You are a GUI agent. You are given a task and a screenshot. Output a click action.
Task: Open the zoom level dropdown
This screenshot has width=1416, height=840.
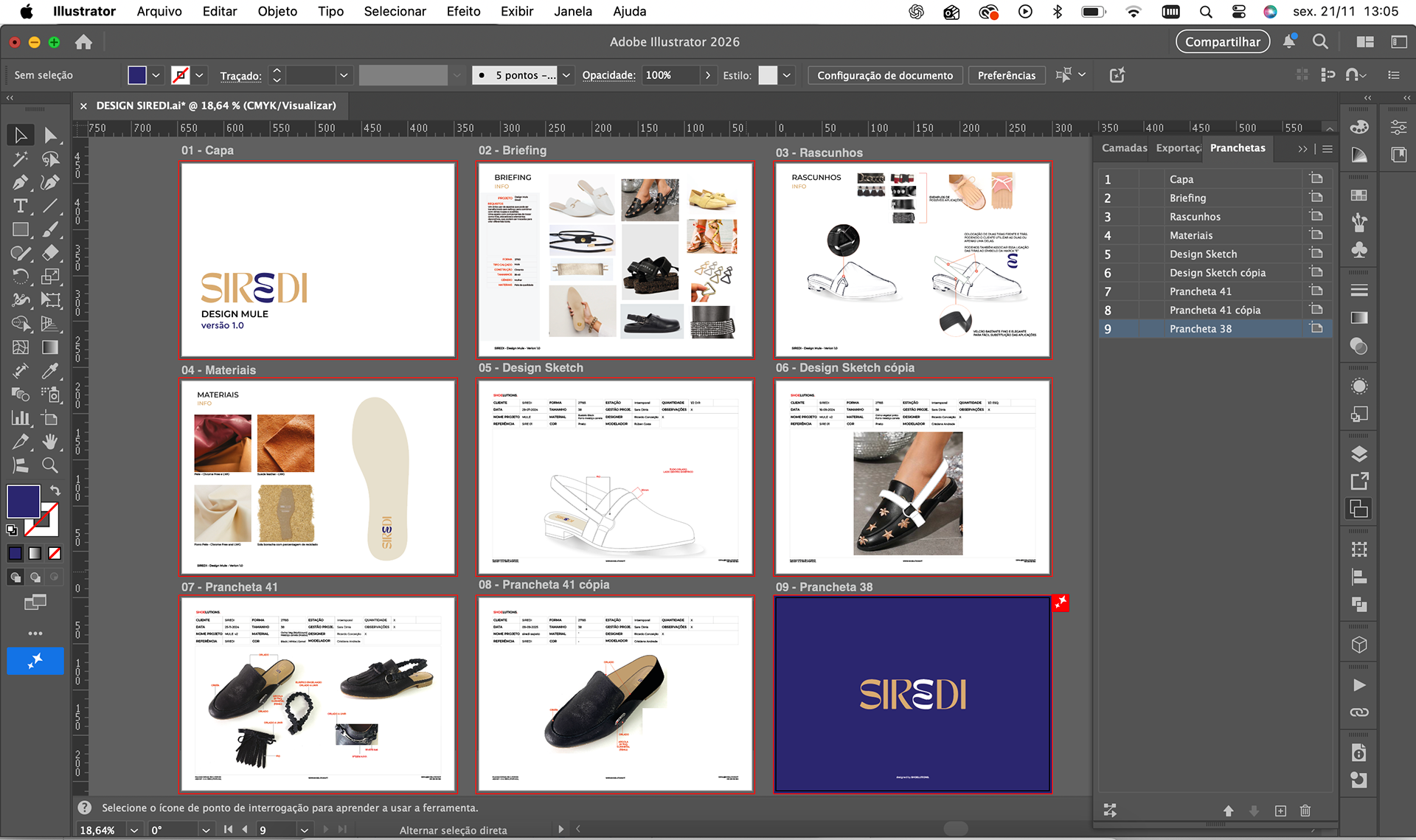tap(133, 830)
